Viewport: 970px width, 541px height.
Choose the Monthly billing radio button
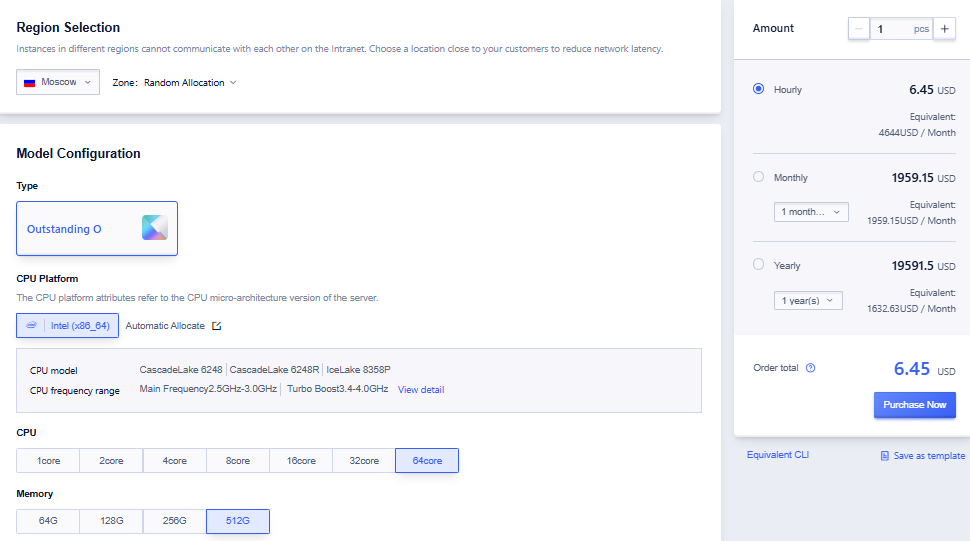click(758, 177)
